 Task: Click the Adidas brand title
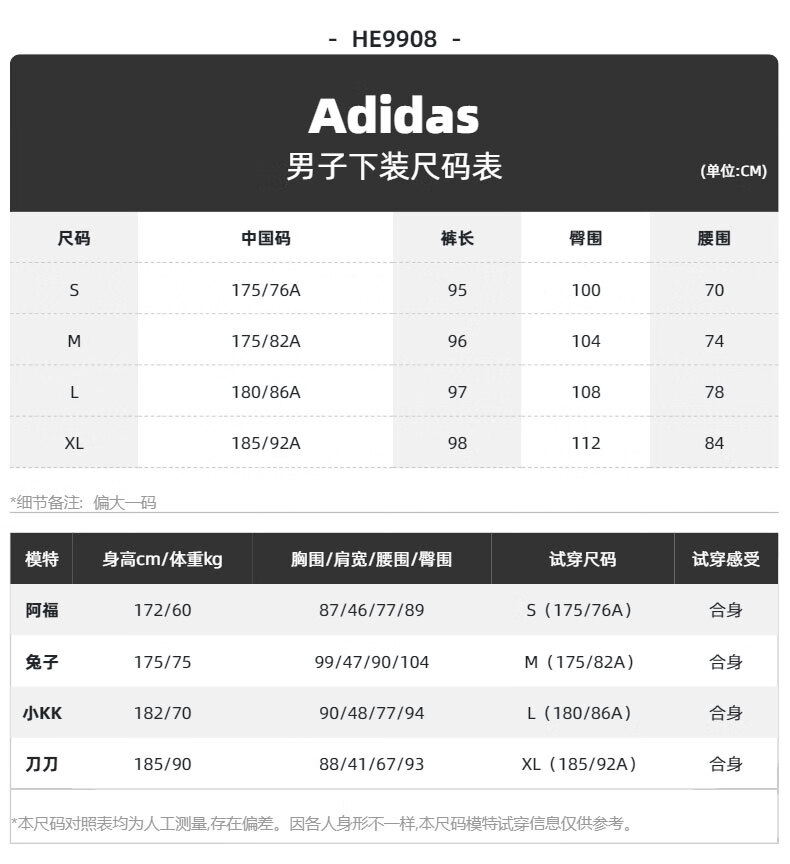point(394,116)
